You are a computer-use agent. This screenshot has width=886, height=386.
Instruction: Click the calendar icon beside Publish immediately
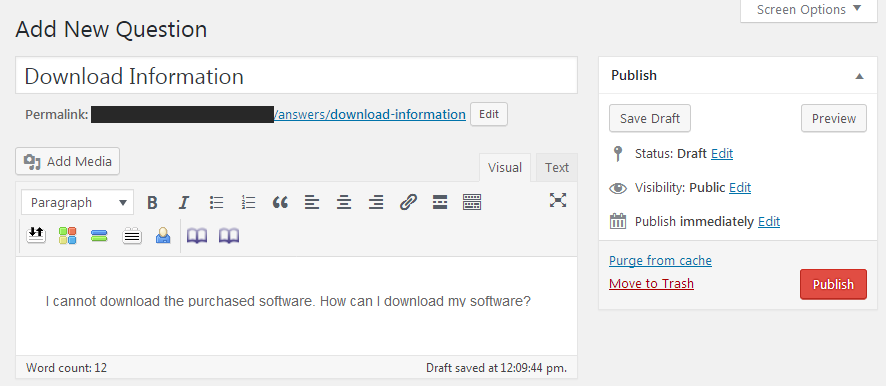[x=618, y=221]
